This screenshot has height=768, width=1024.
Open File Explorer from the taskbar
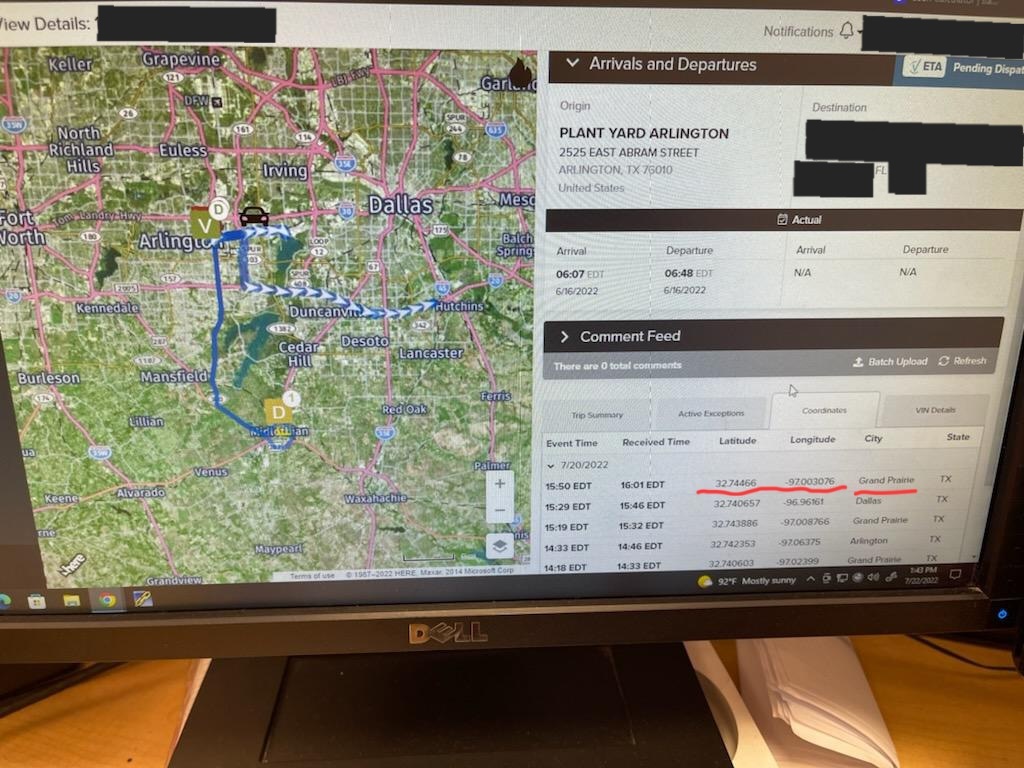71,600
